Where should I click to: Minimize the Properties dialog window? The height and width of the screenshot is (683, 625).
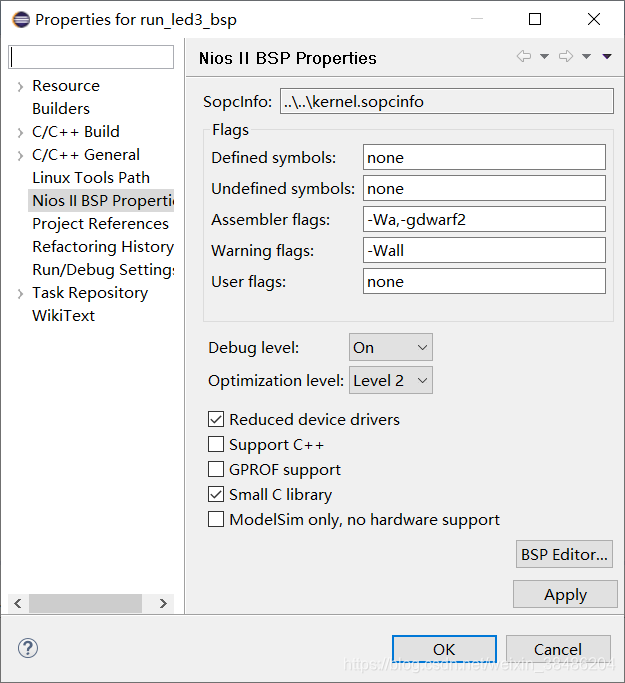coord(477,19)
